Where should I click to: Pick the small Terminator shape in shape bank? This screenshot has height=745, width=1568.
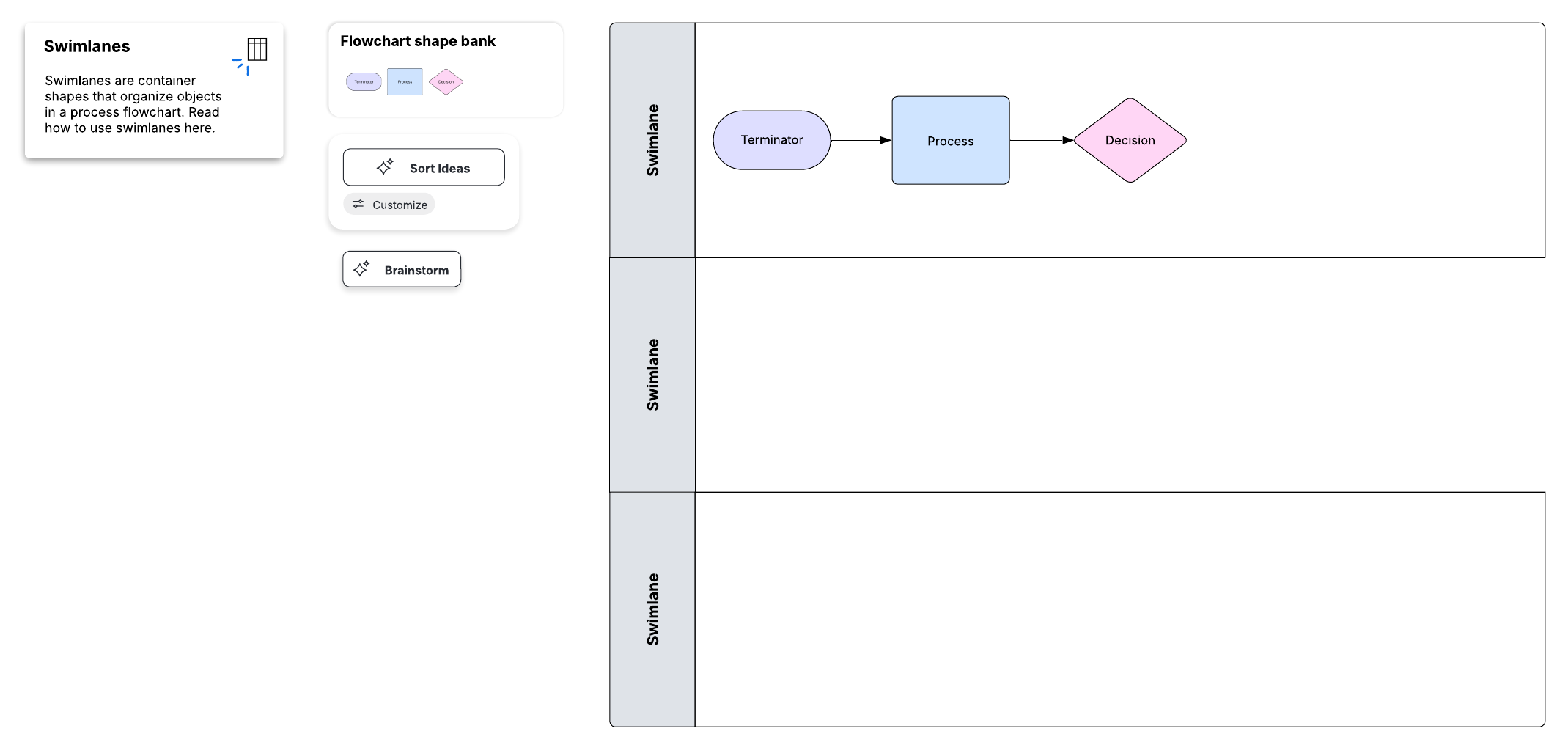(364, 81)
